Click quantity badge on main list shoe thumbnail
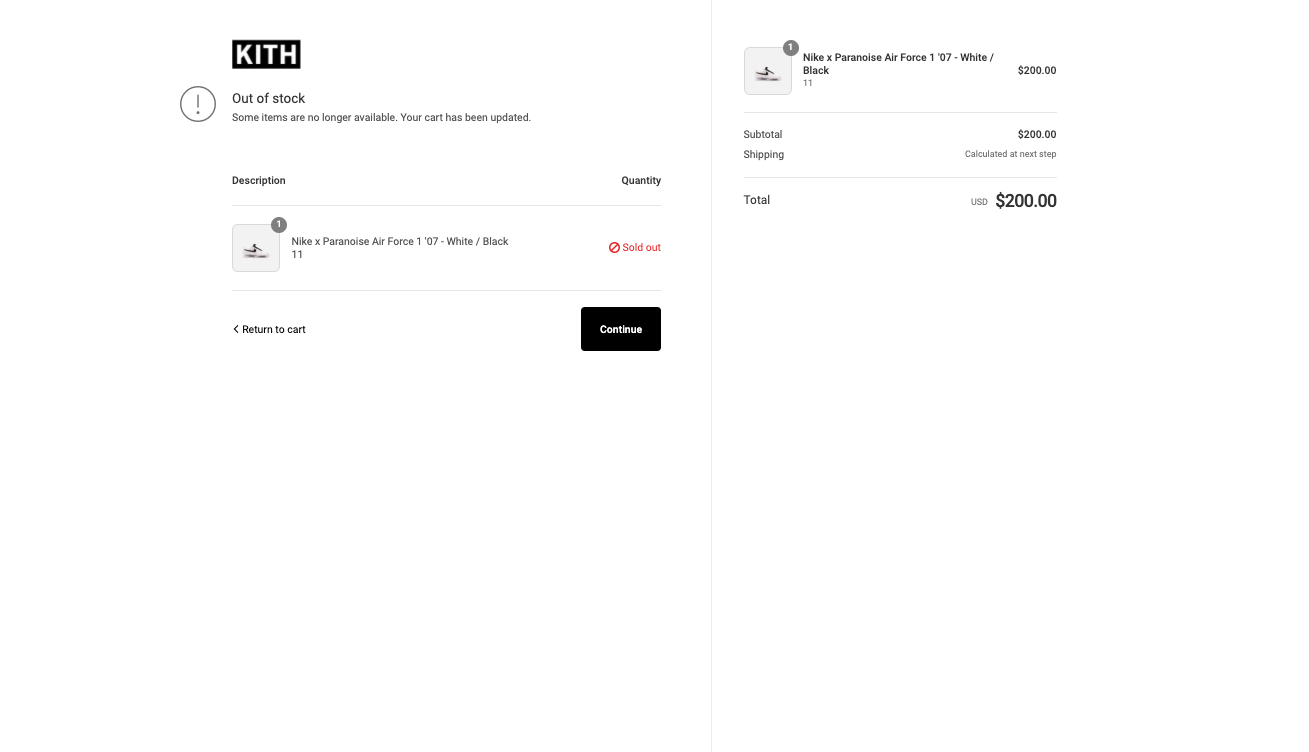This screenshot has width=1309, height=752. click(279, 225)
